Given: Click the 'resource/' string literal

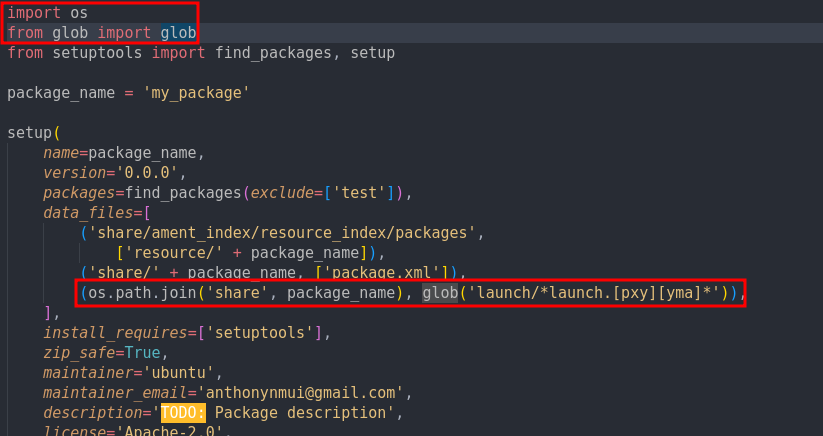Looking at the screenshot, I should click(x=165, y=253).
